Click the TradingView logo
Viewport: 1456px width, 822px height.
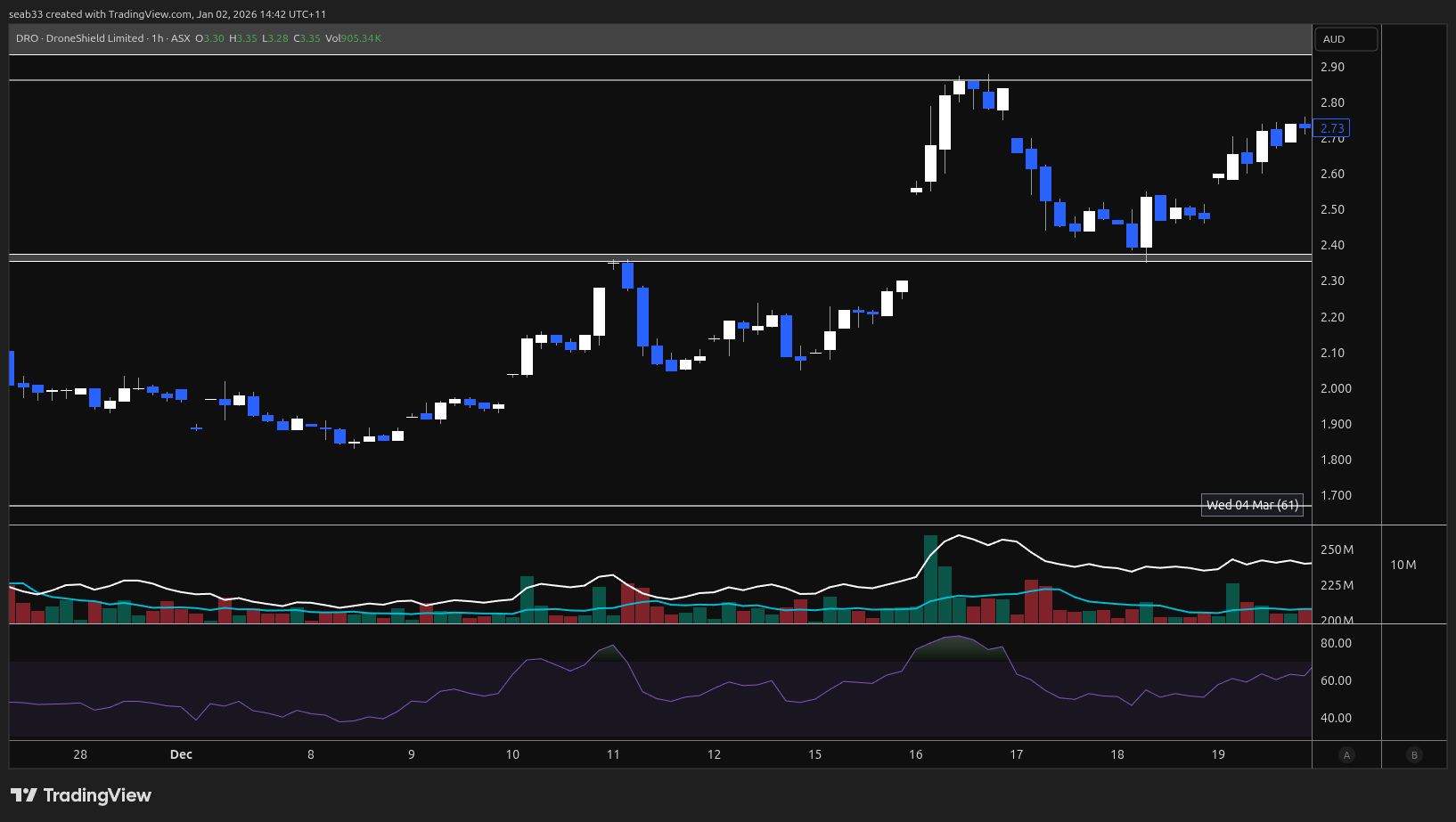tap(81, 795)
